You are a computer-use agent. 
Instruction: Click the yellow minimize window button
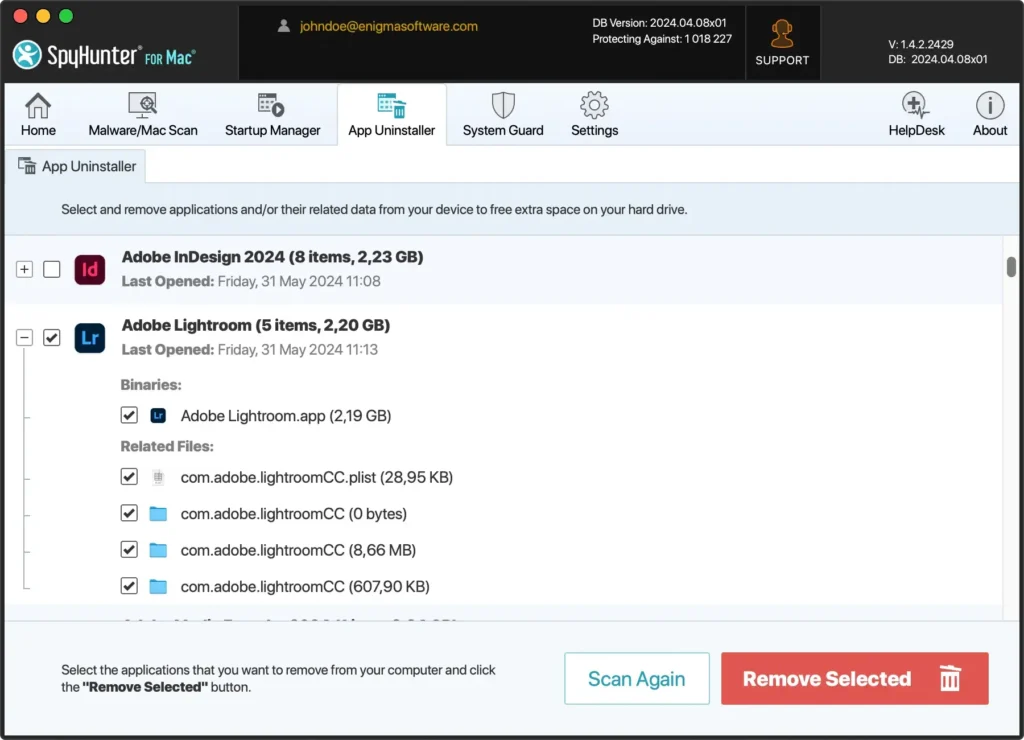tap(43, 16)
